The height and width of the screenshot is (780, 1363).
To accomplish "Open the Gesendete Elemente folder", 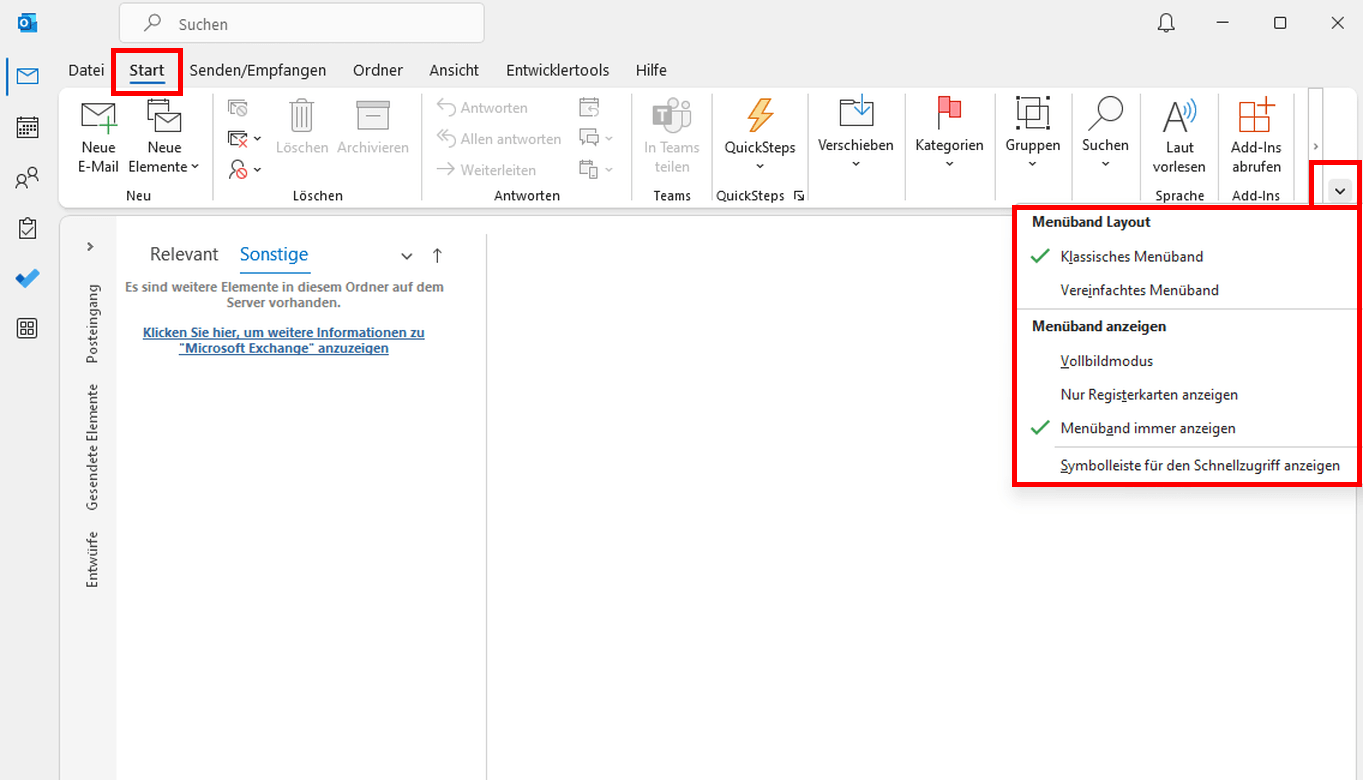I will 93,448.
